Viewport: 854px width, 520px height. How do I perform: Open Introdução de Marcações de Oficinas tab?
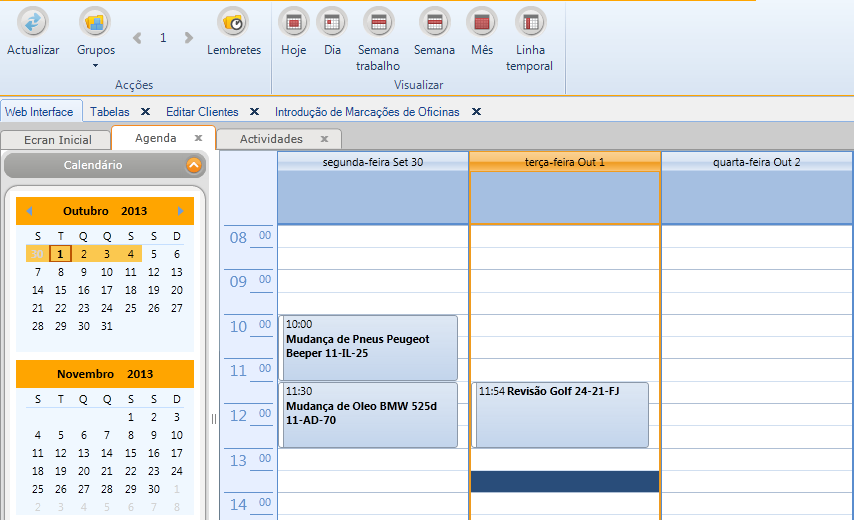(367, 112)
